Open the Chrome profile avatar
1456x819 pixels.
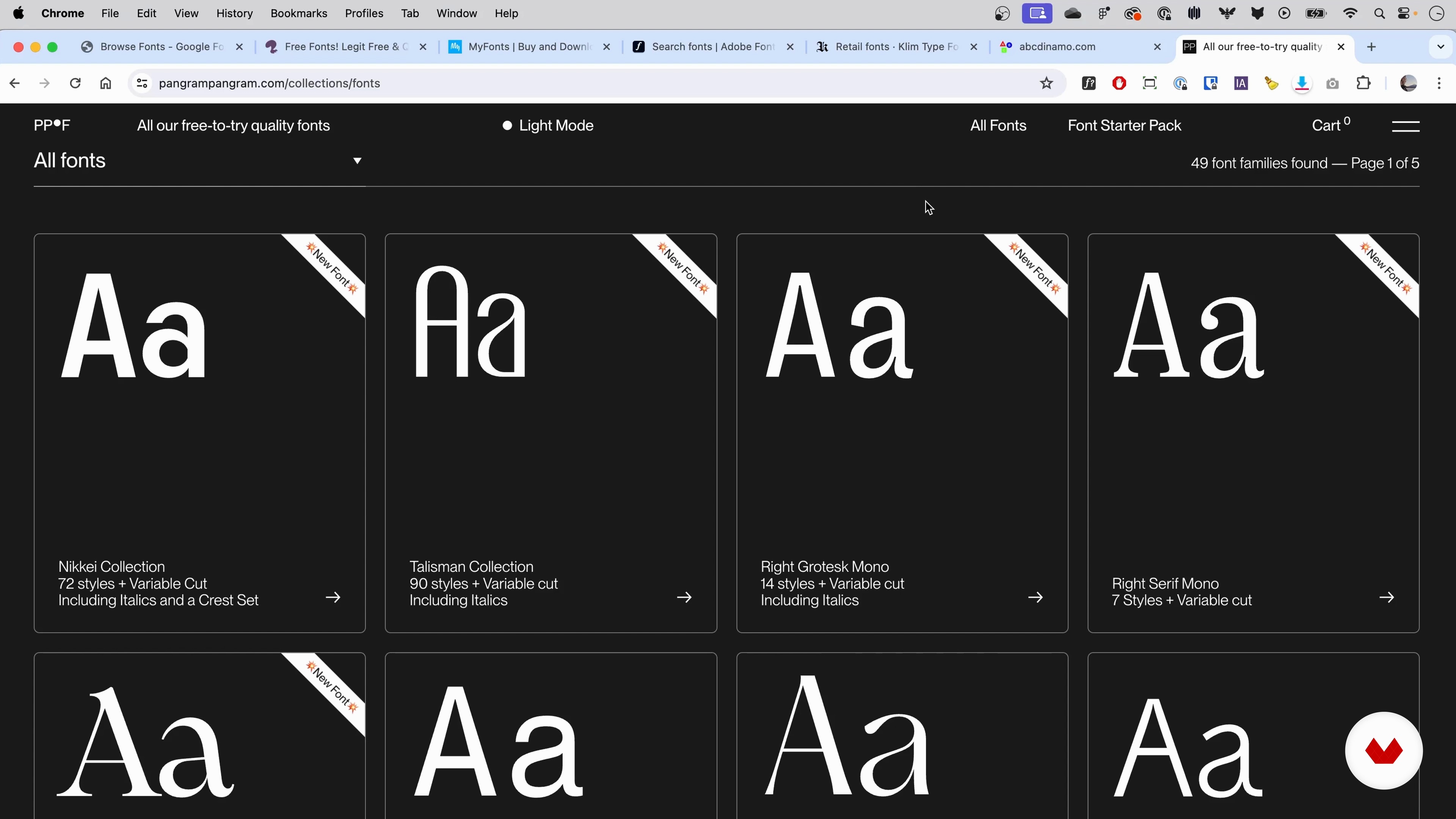pos(1409,84)
